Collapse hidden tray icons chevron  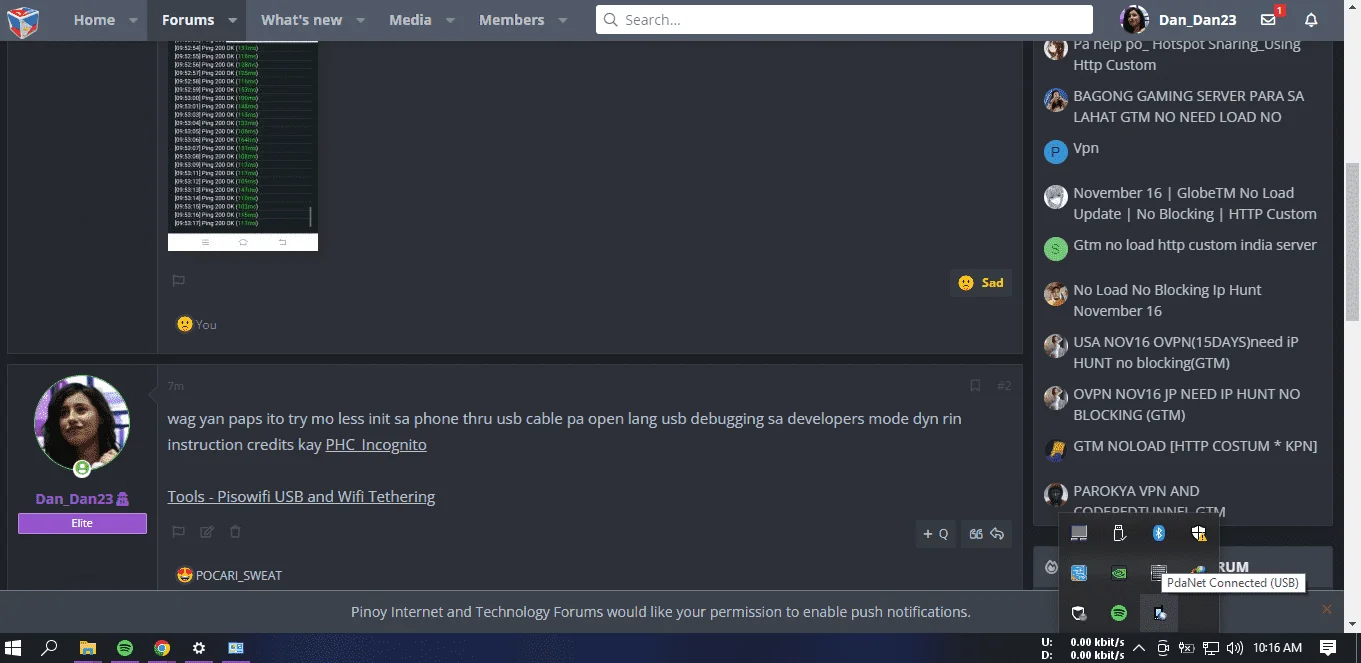tap(1139, 648)
